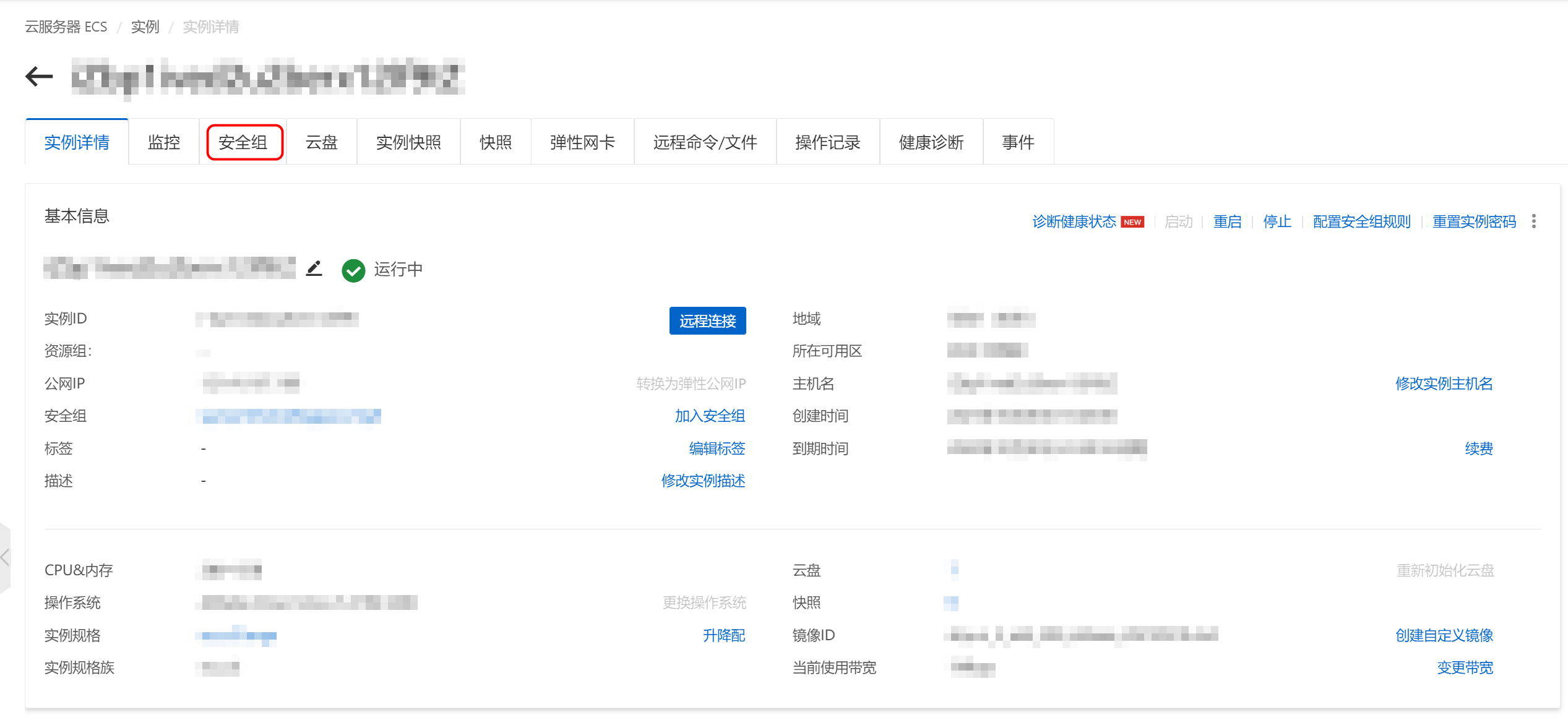
Task: Edit instance name with the pencil icon
Action: click(314, 268)
